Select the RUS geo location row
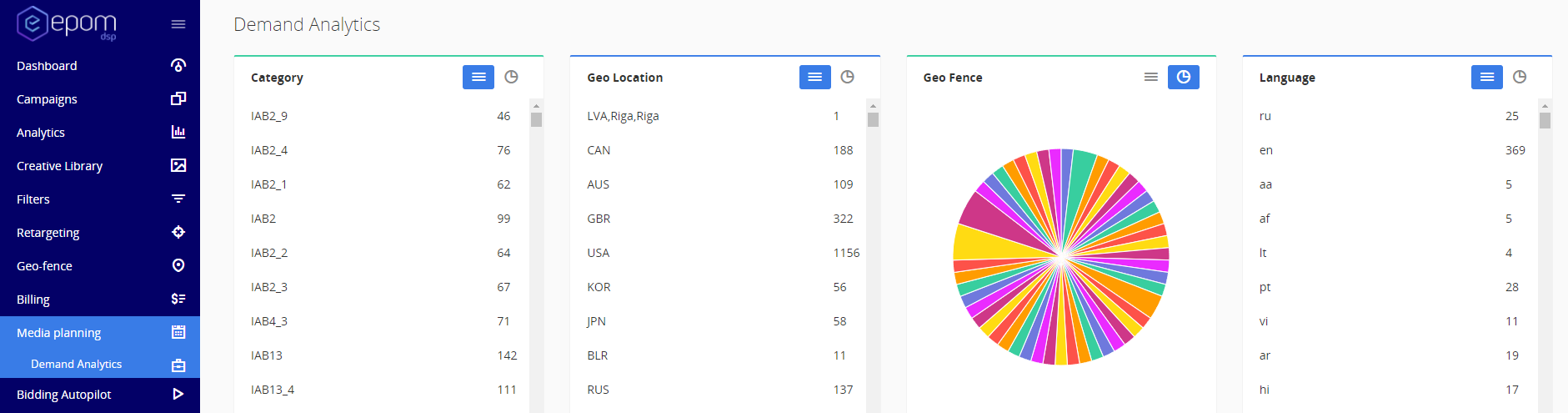This screenshot has width=1568, height=413. point(718,390)
